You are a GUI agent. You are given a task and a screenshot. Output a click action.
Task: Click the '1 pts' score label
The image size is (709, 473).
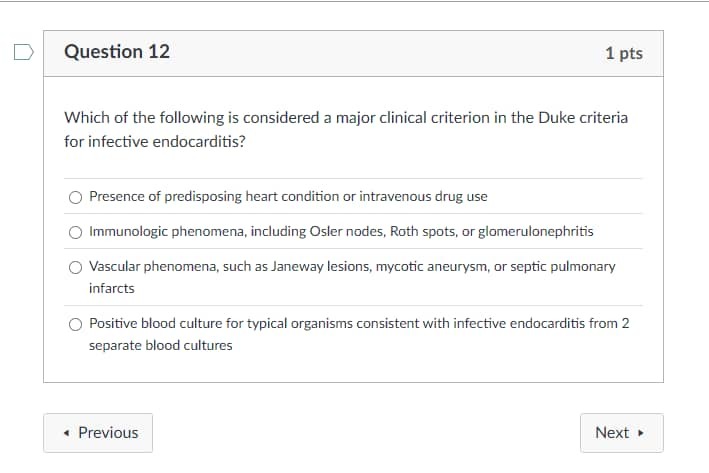click(x=624, y=53)
